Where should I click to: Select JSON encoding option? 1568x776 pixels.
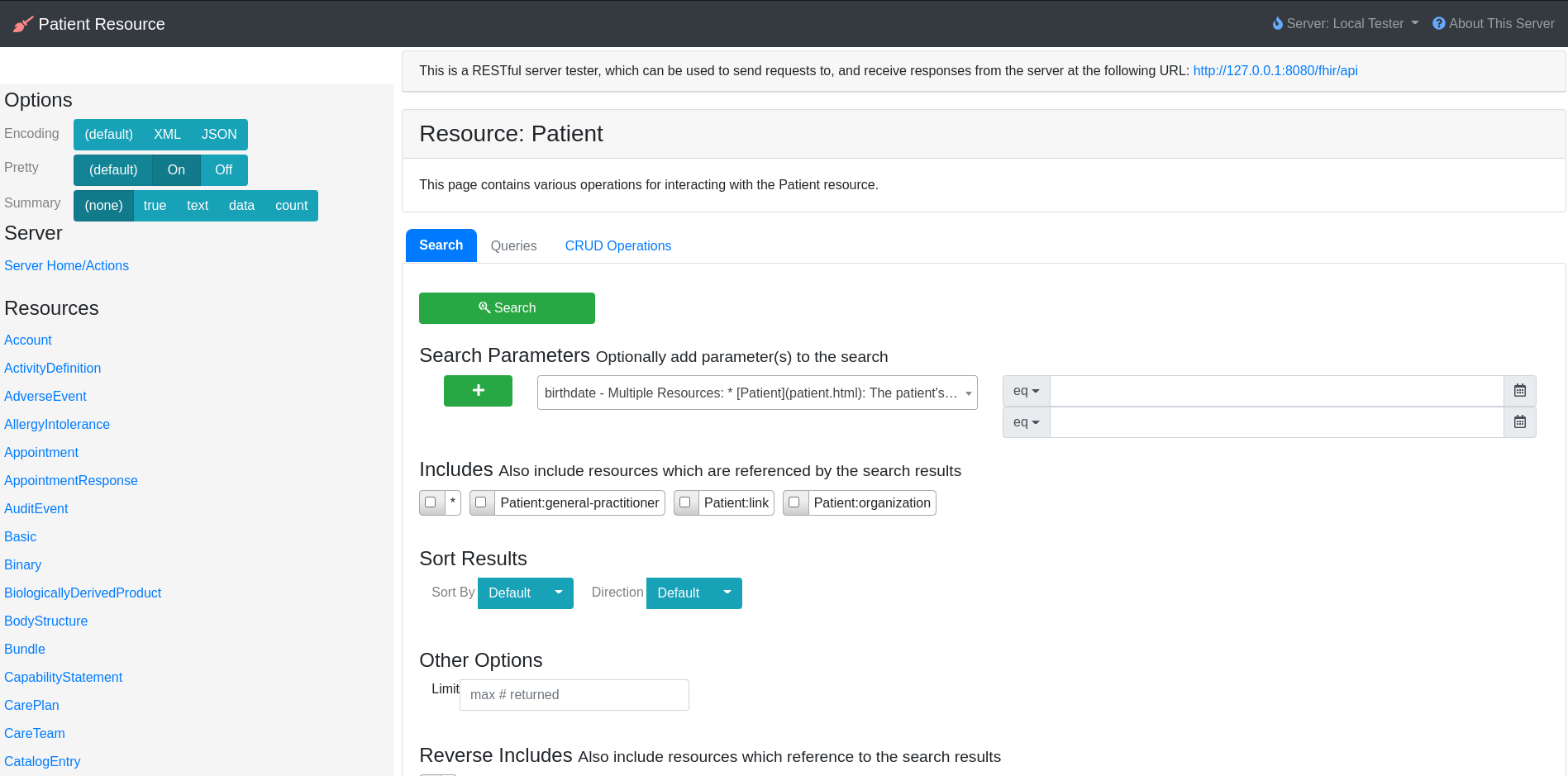(219, 135)
